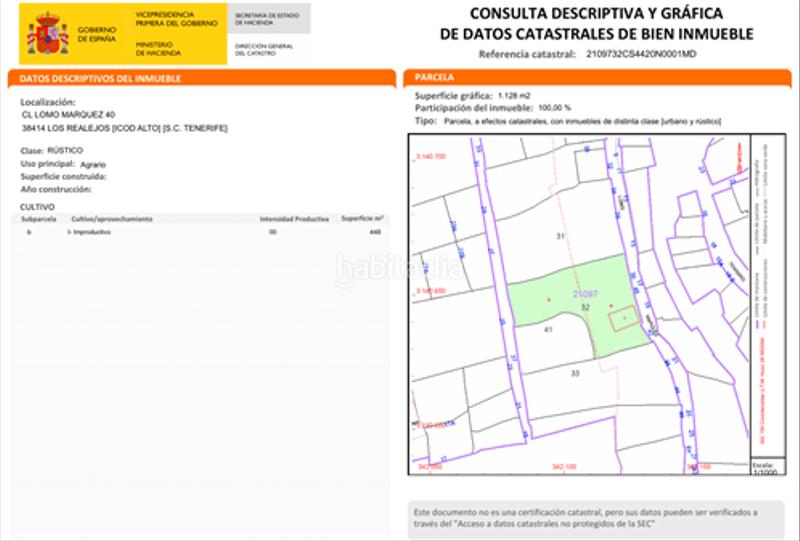Viewport: 800px width, 541px height.
Task: Click the Cultivo/aprovechamiento column header
Action: [x=111, y=217]
